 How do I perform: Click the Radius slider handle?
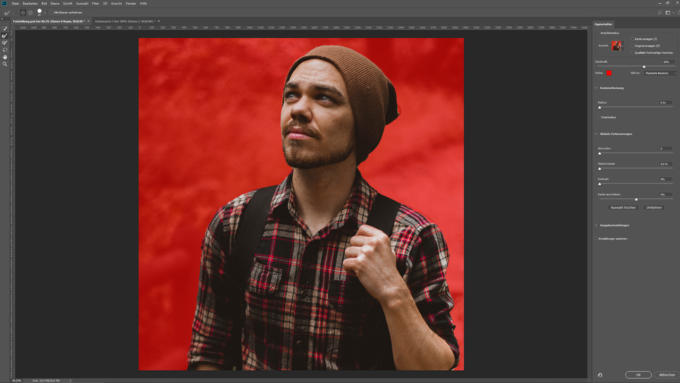(x=600, y=108)
